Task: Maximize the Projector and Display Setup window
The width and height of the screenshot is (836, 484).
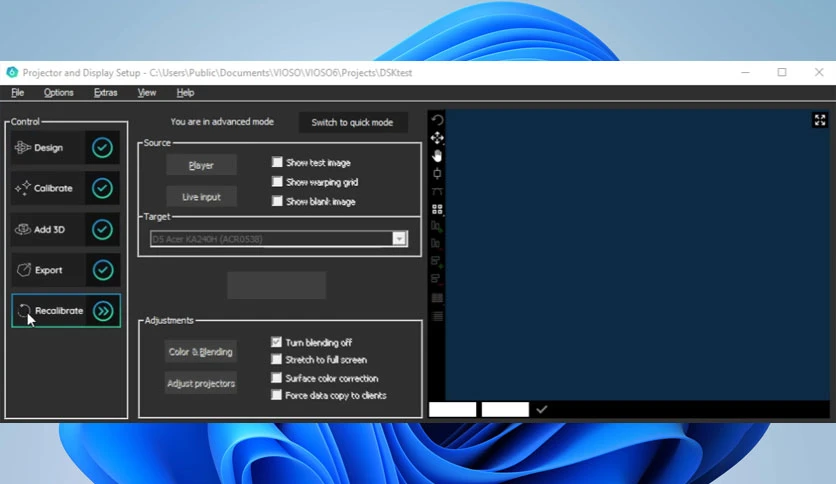Action: (782, 72)
